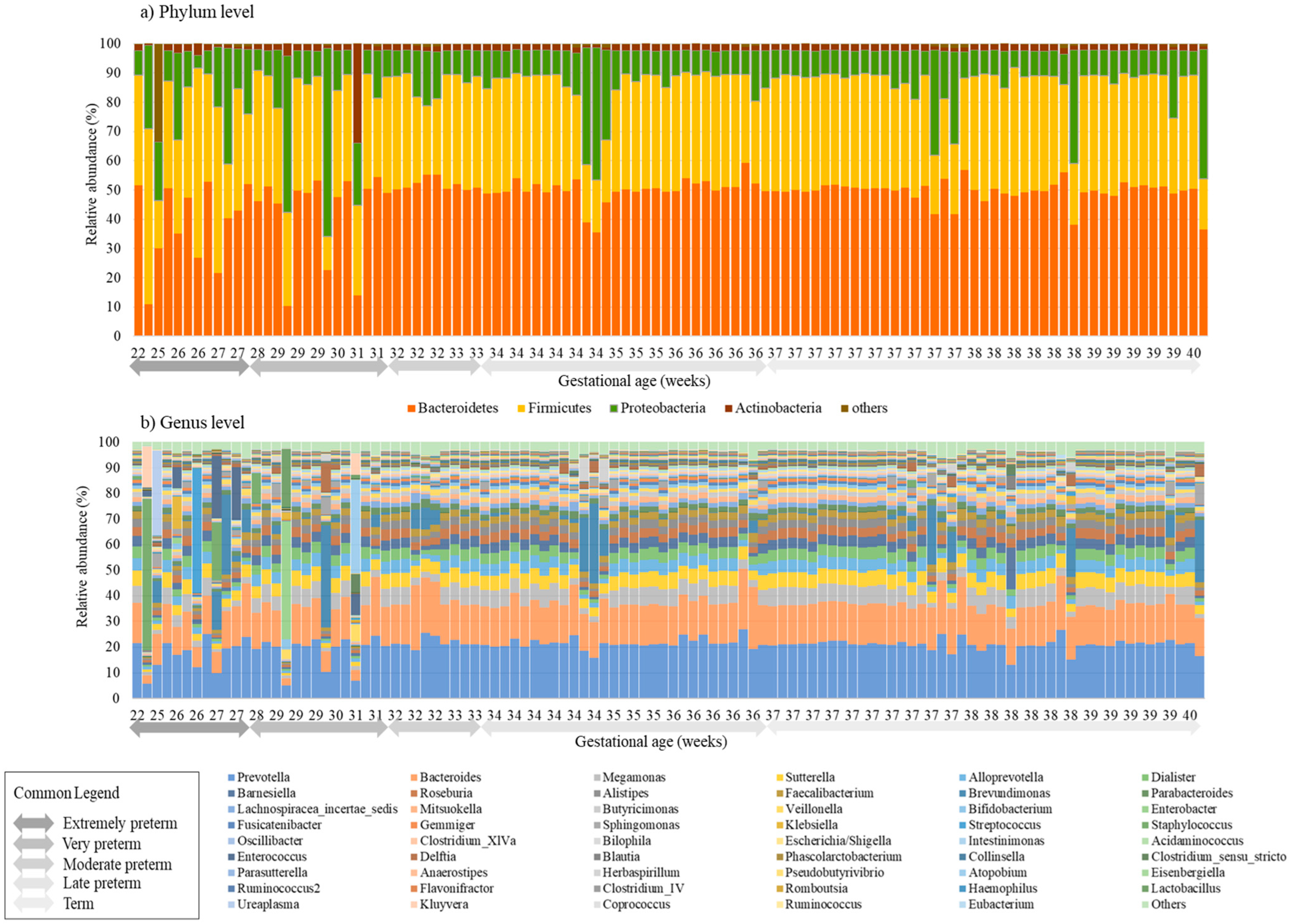
Task: Click the 'b) Genus level' title
Action: [x=192, y=423]
